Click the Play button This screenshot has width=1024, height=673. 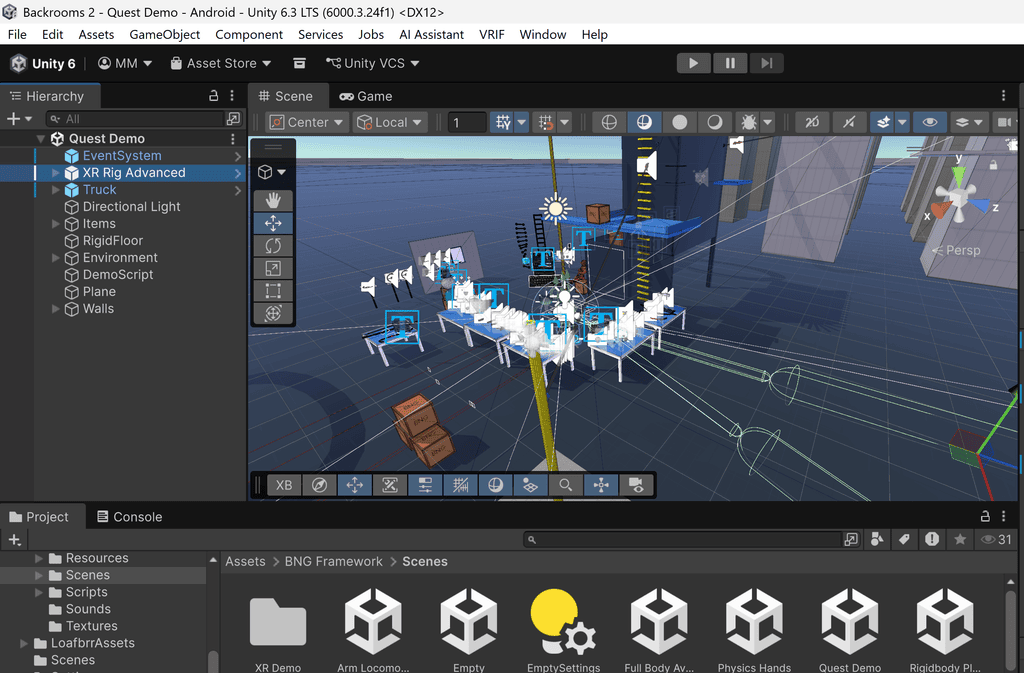click(694, 63)
